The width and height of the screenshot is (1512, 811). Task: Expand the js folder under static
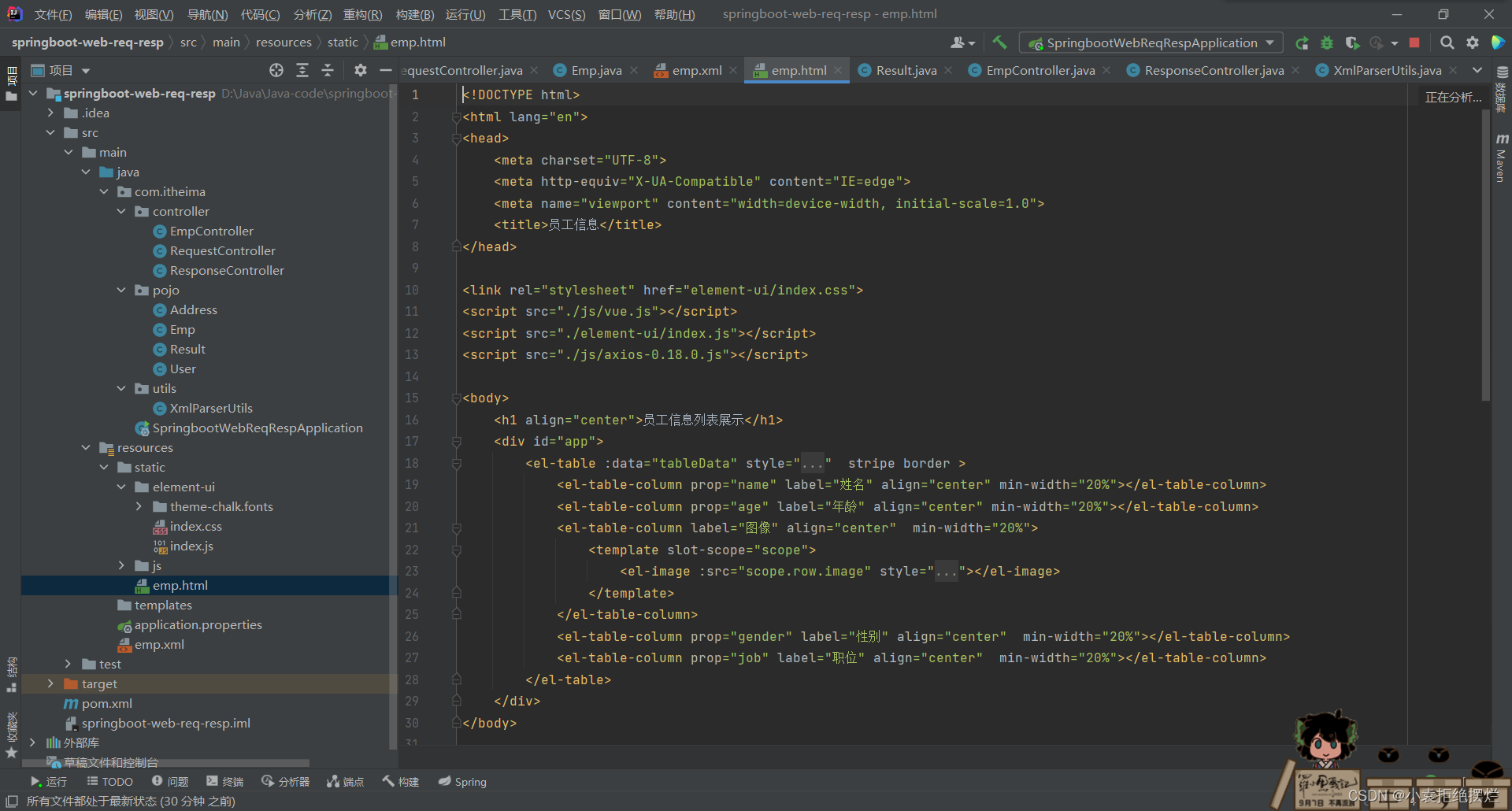(121, 566)
